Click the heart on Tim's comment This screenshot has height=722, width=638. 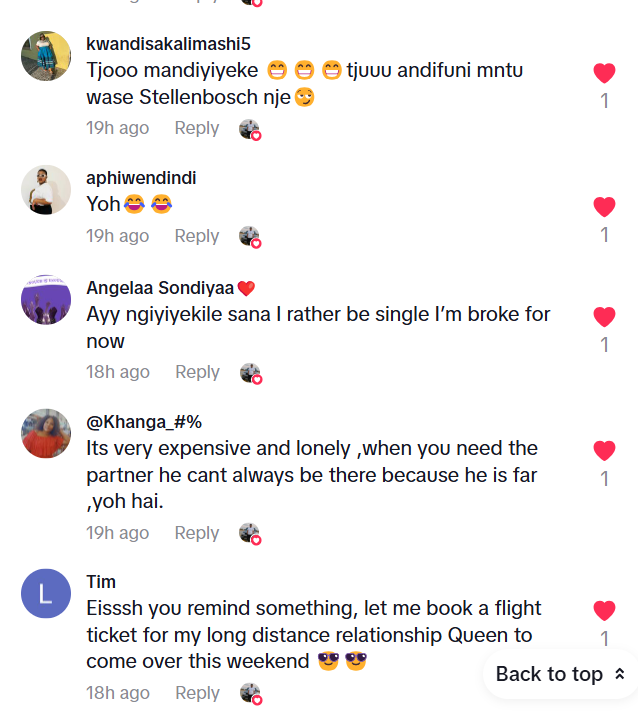604,611
